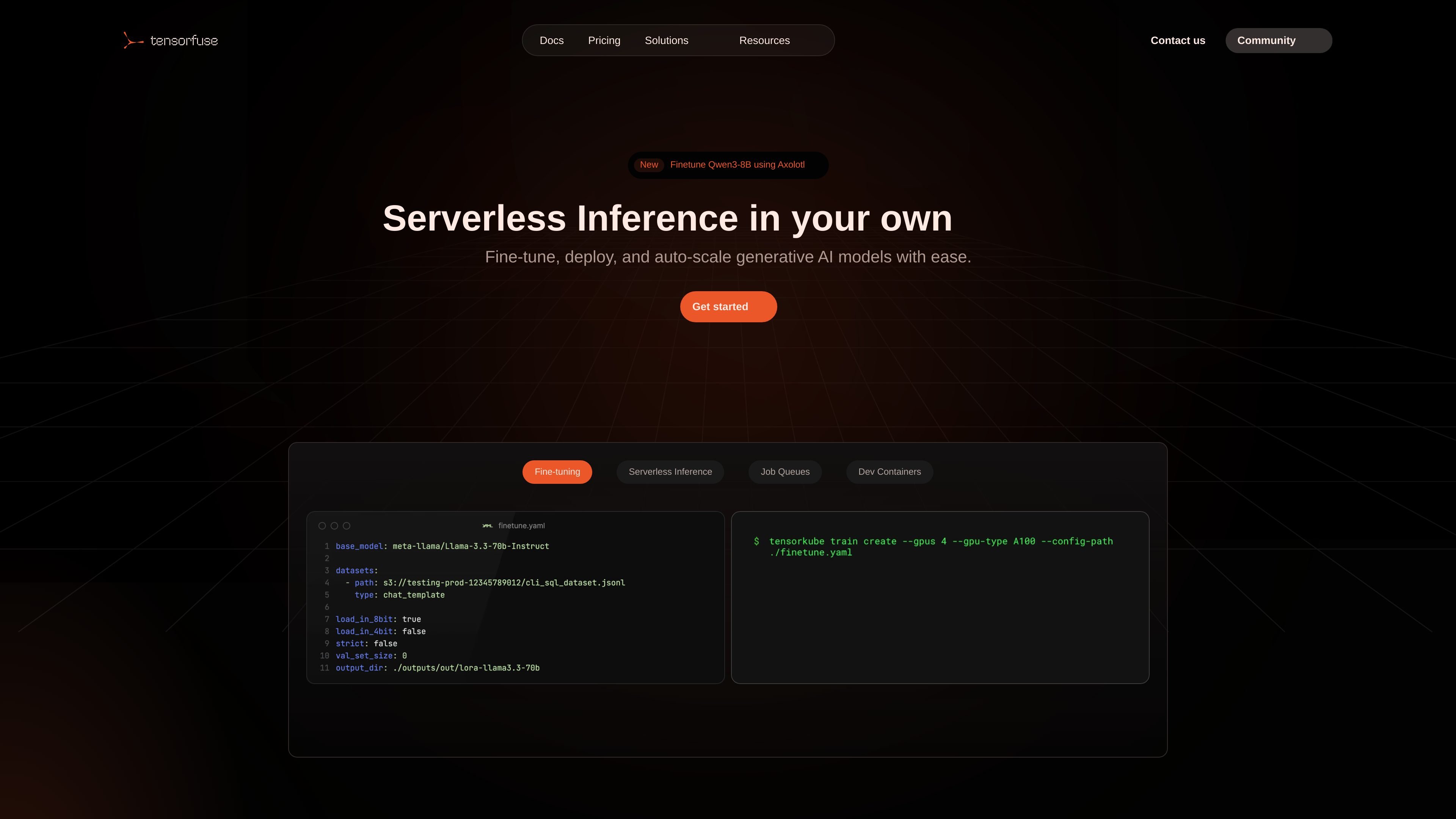Click the Fine-tune, deploy, and auto-scale subtitle

coord(728,257)
